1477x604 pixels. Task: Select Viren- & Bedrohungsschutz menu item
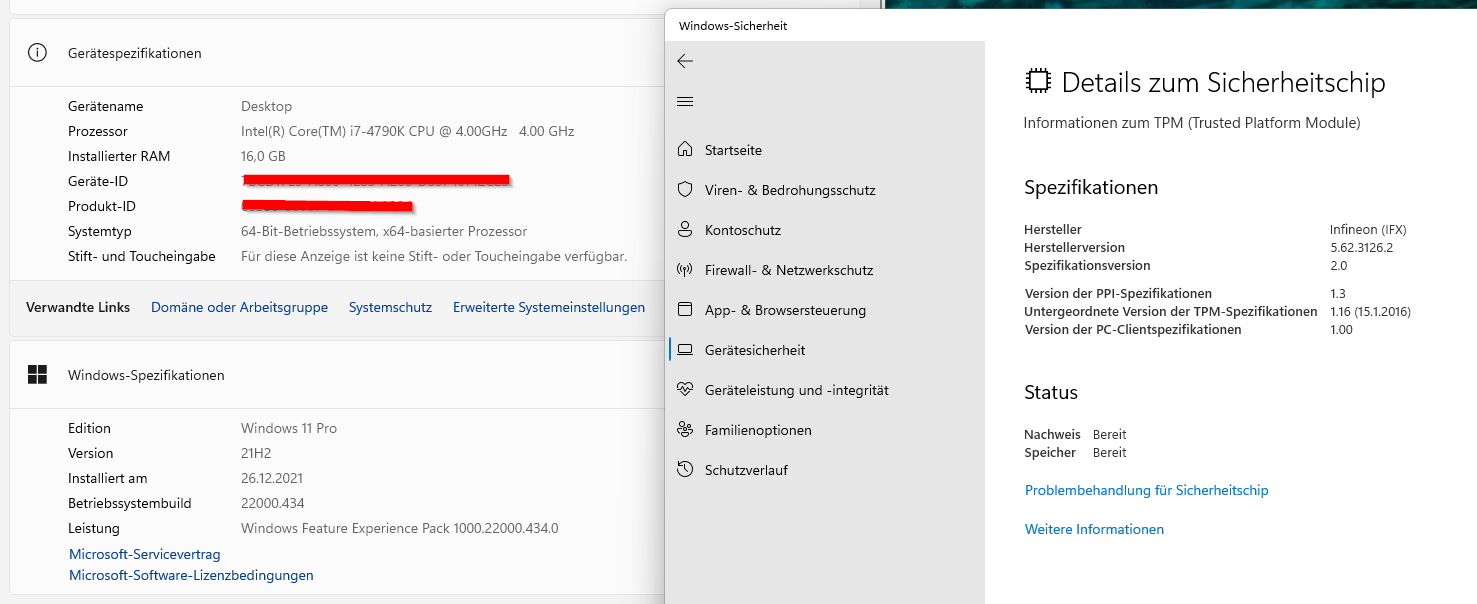tap(790, 190)
